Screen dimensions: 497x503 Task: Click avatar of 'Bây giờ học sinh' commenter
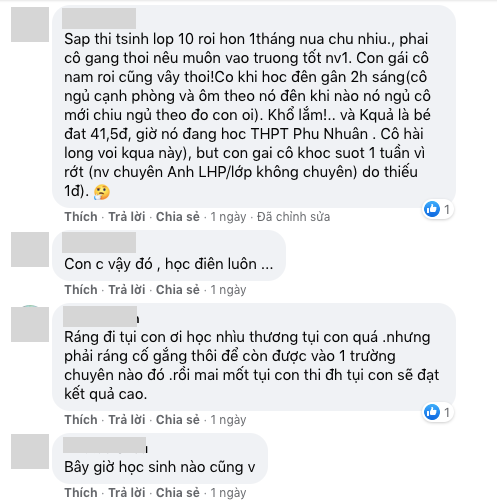(x=30, y=451)
